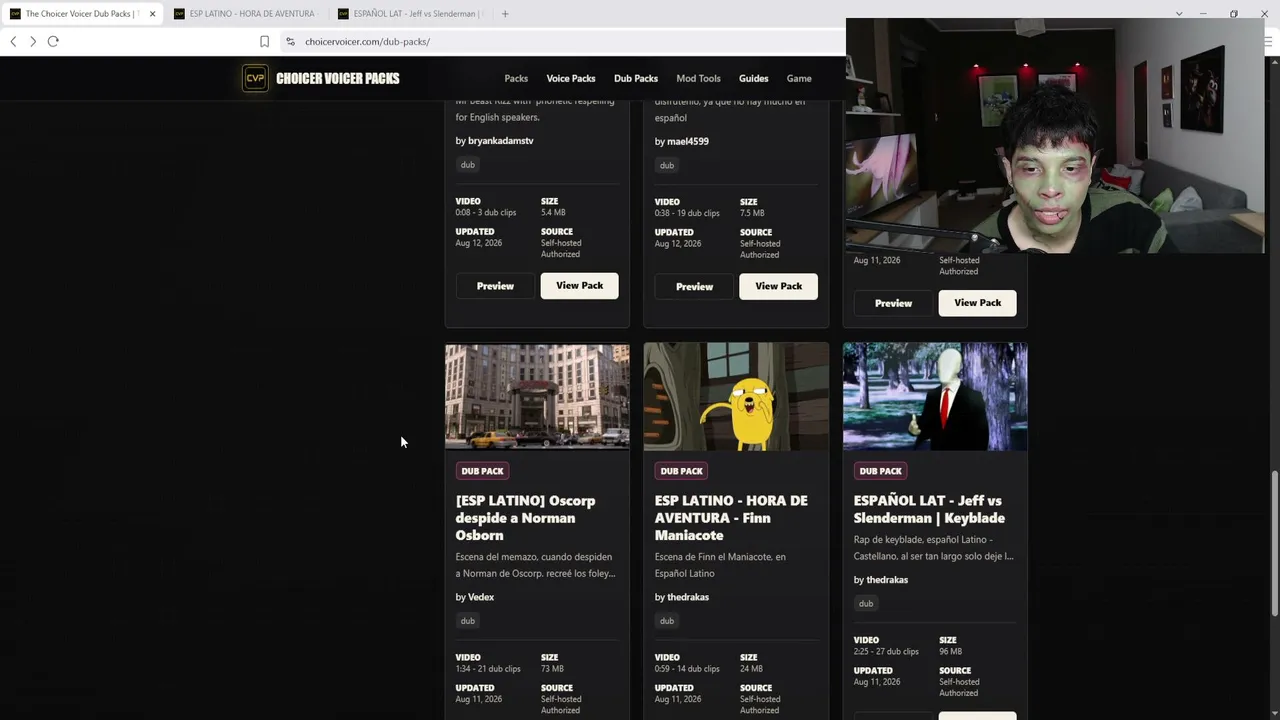Click View Pack on the mael4599 card
The width and height of the screenshot is (1280, 720).
[778, 287]
